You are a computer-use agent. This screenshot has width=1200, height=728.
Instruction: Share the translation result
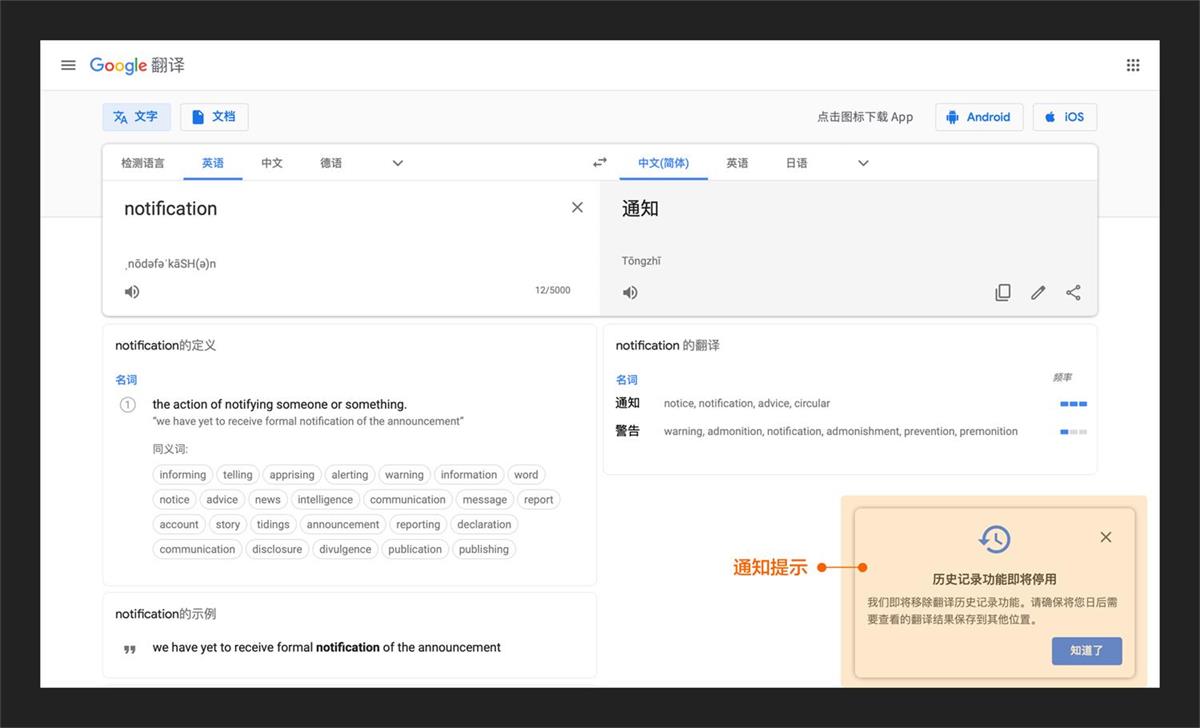click(x=1073, y=293)
